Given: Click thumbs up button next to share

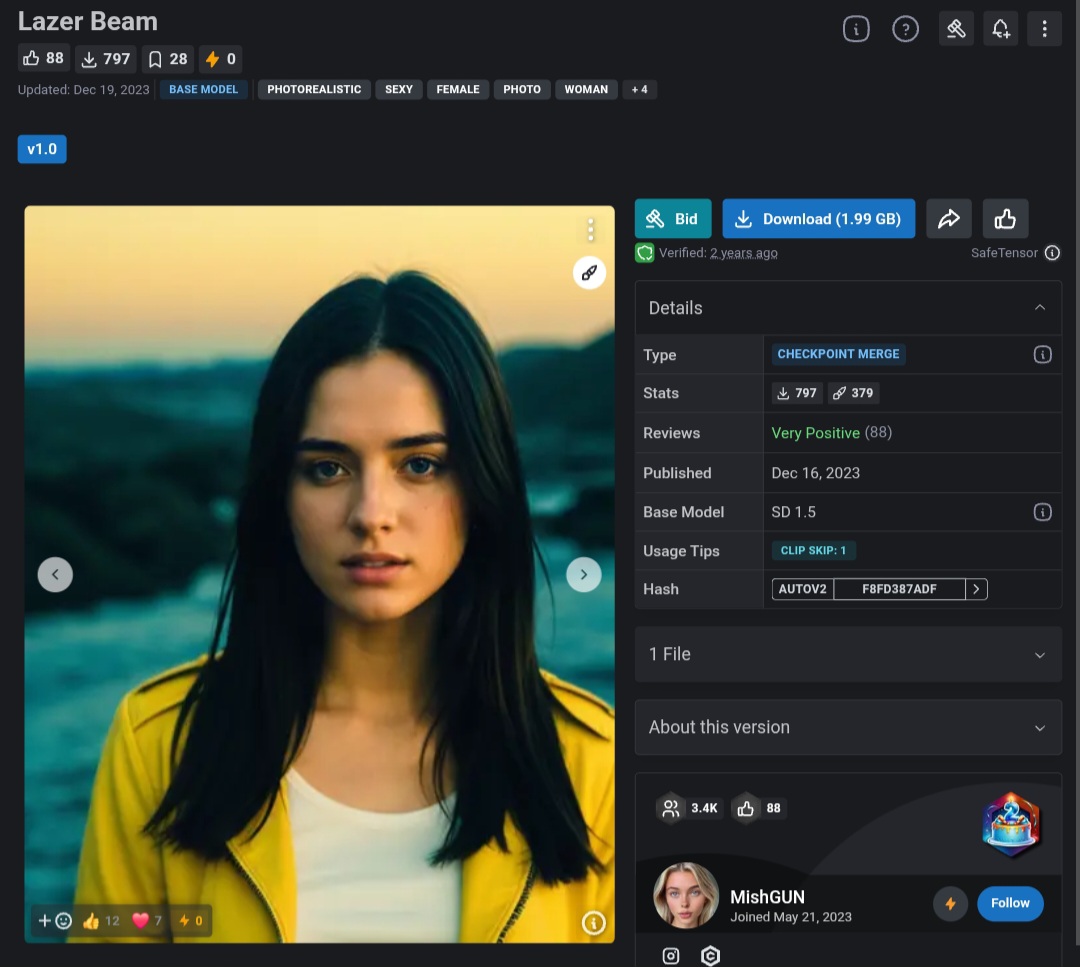Looking at the screenshot, I should (x=1005, y=219).
